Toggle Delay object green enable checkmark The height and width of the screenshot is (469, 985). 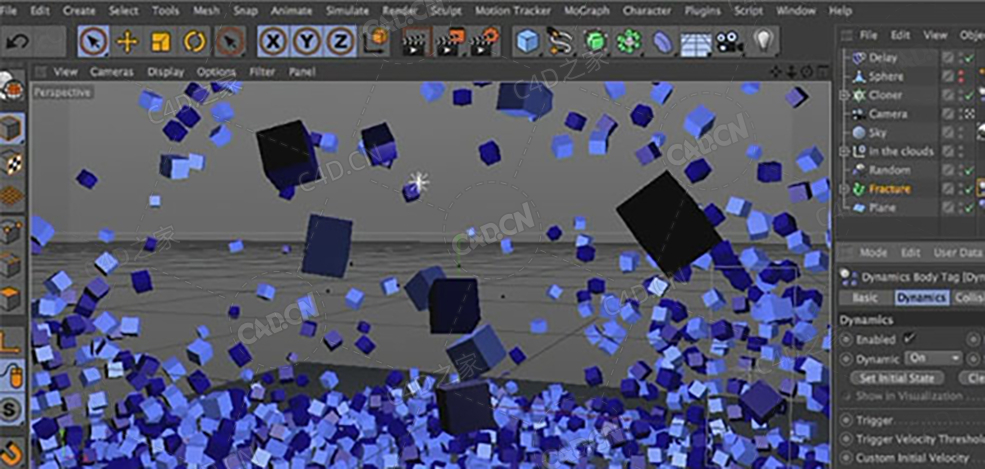click(970, 58)
